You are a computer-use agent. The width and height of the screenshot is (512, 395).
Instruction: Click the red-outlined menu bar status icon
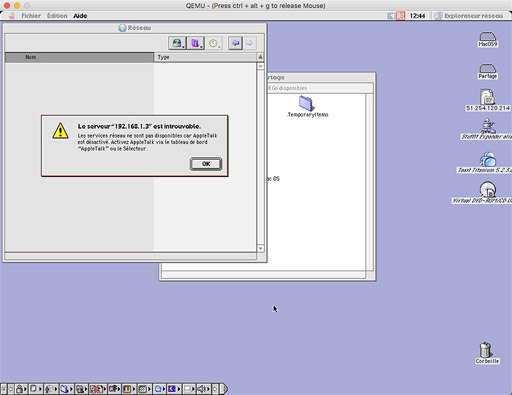(401, 16)
